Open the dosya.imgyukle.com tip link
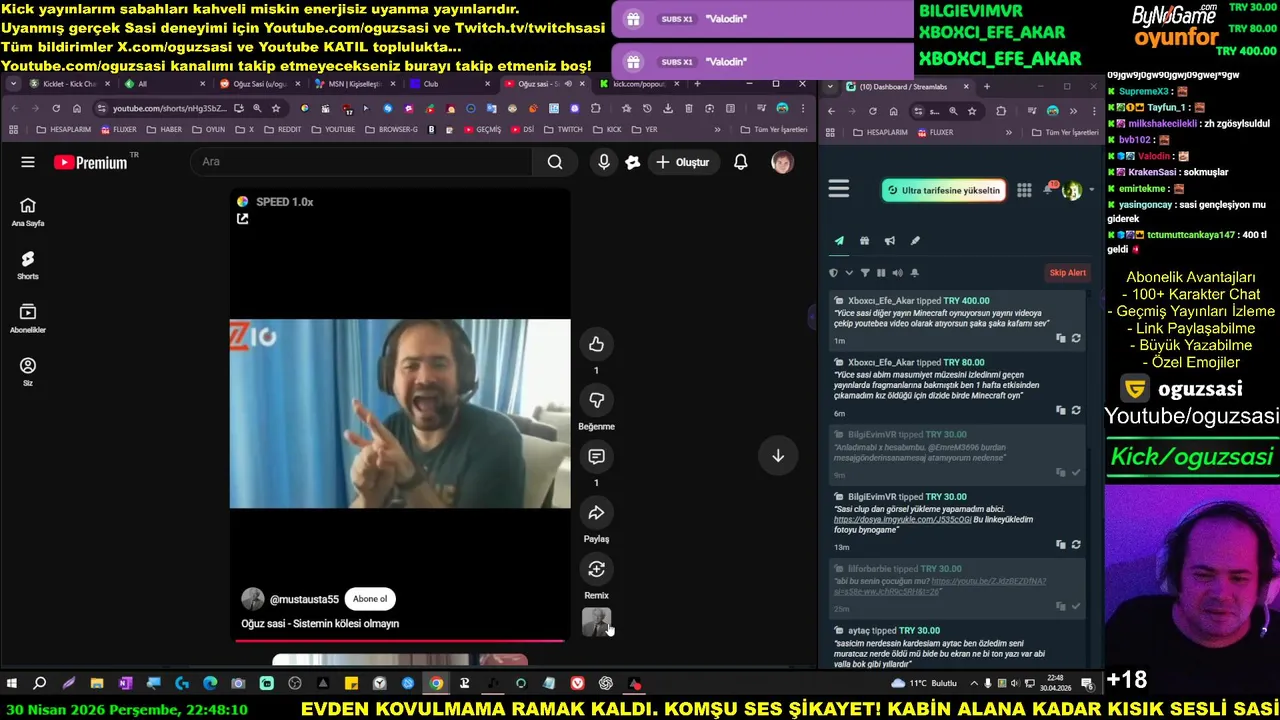This screenshot has height=720, width=1280. click(x=903, y=520)
